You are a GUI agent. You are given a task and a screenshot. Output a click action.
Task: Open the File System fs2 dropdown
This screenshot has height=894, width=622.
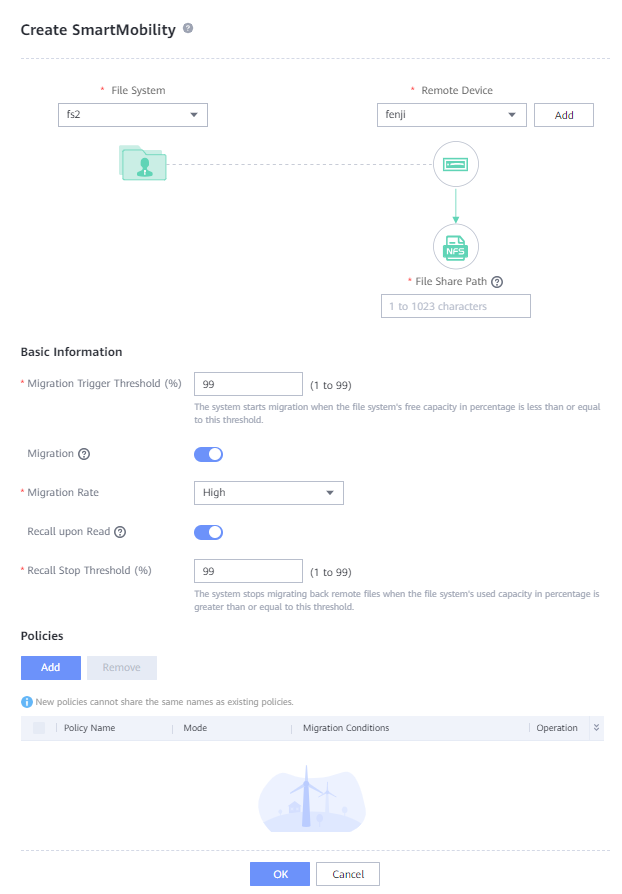tap(132, 115)
